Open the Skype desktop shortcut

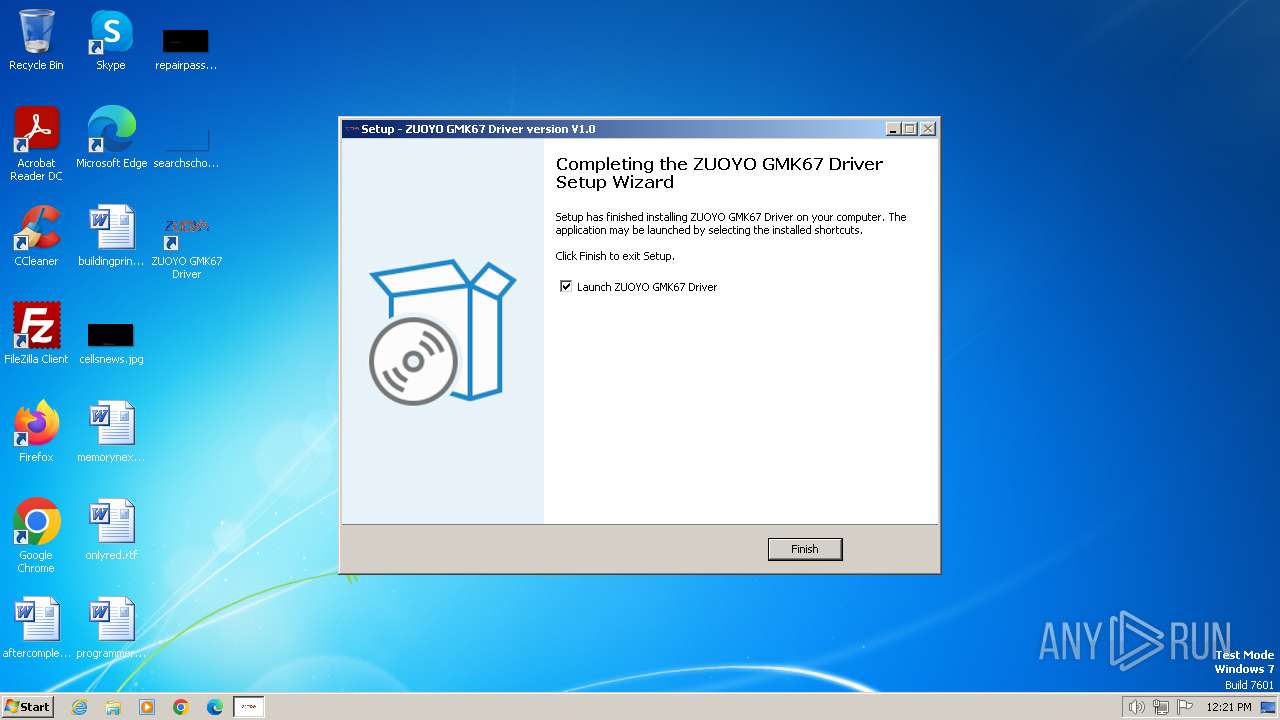111,40
